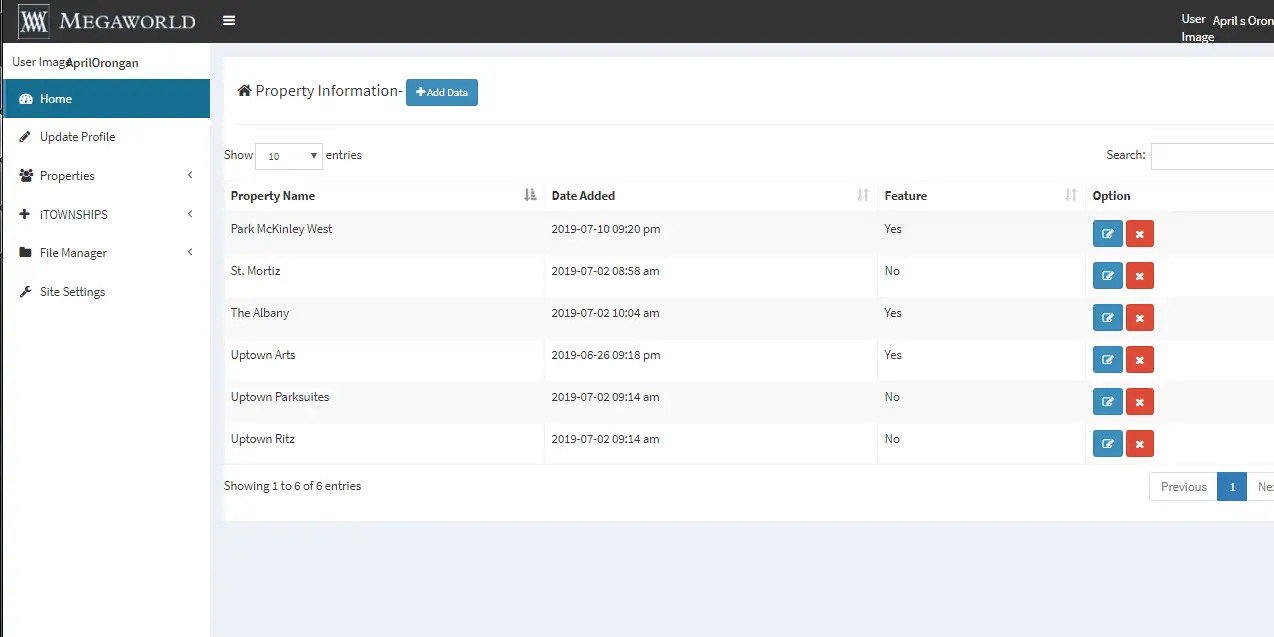The image size is (1274, 637).
Task: Open Site Settings menu item
Action: (x=105, y=292)
